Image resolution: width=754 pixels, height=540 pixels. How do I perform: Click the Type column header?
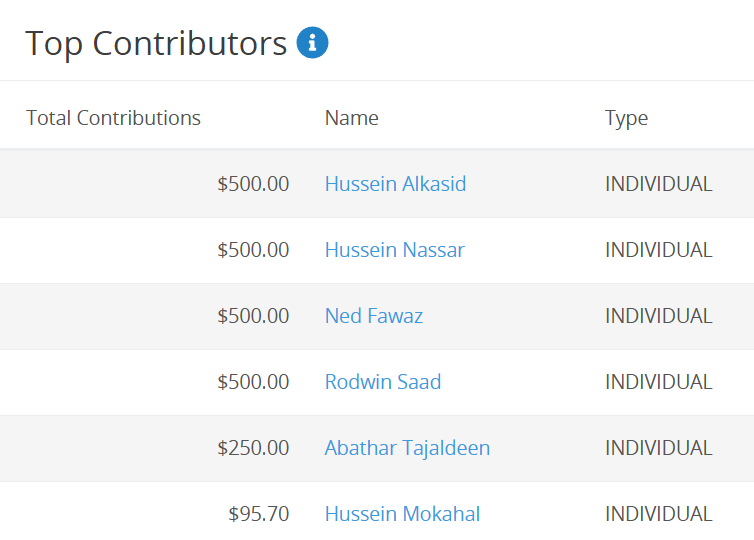click(626, 119)
